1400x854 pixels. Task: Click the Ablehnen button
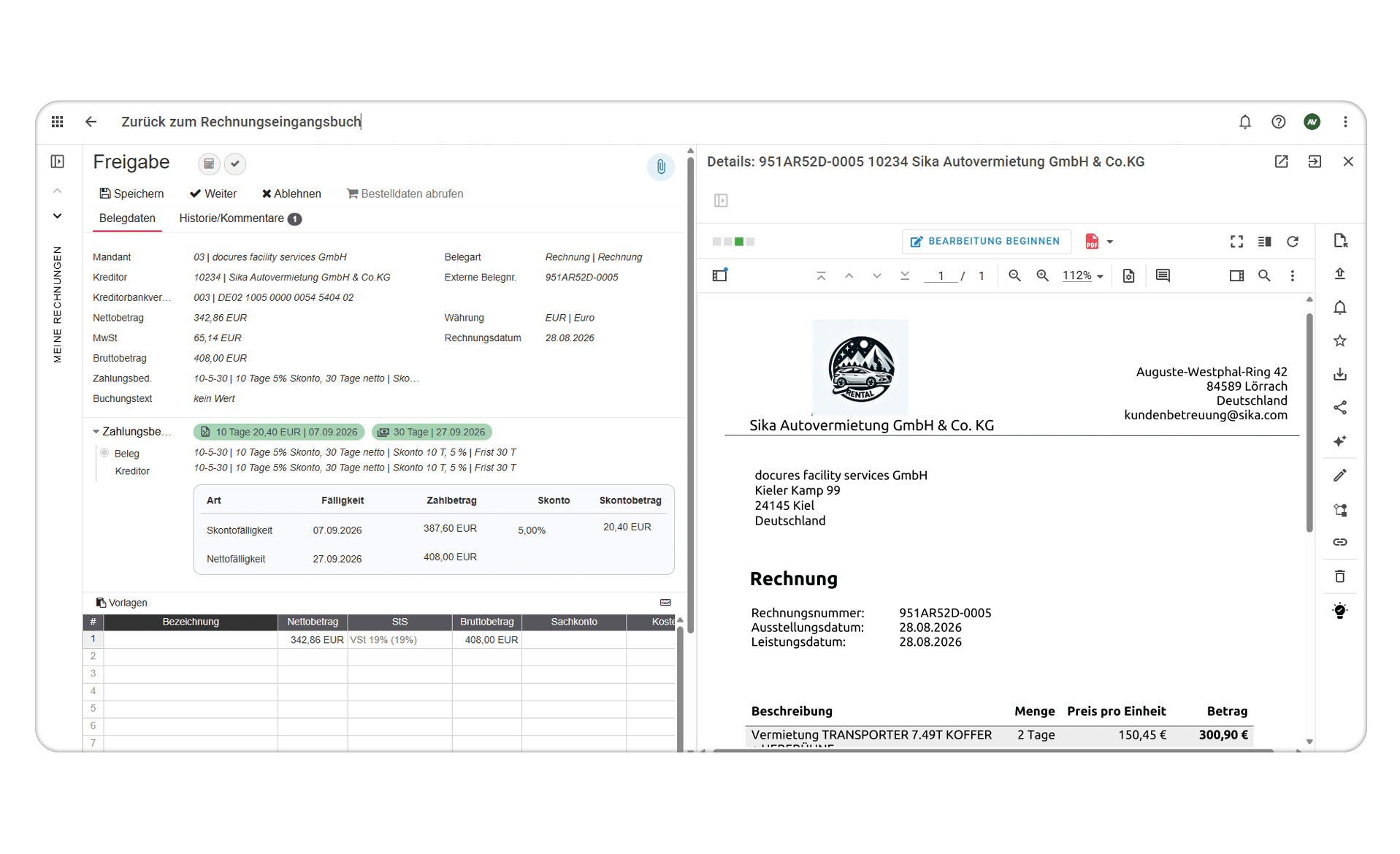tap(291, 194)
